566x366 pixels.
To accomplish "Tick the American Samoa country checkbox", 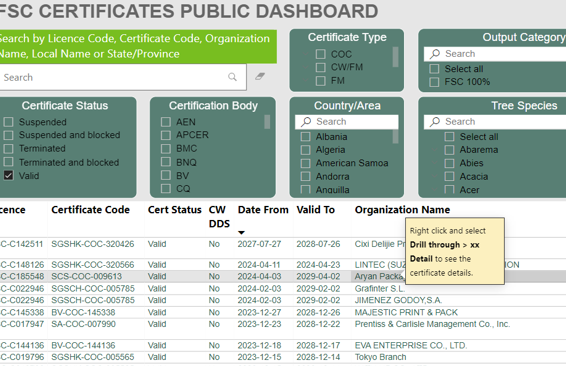I will point(305,163).
